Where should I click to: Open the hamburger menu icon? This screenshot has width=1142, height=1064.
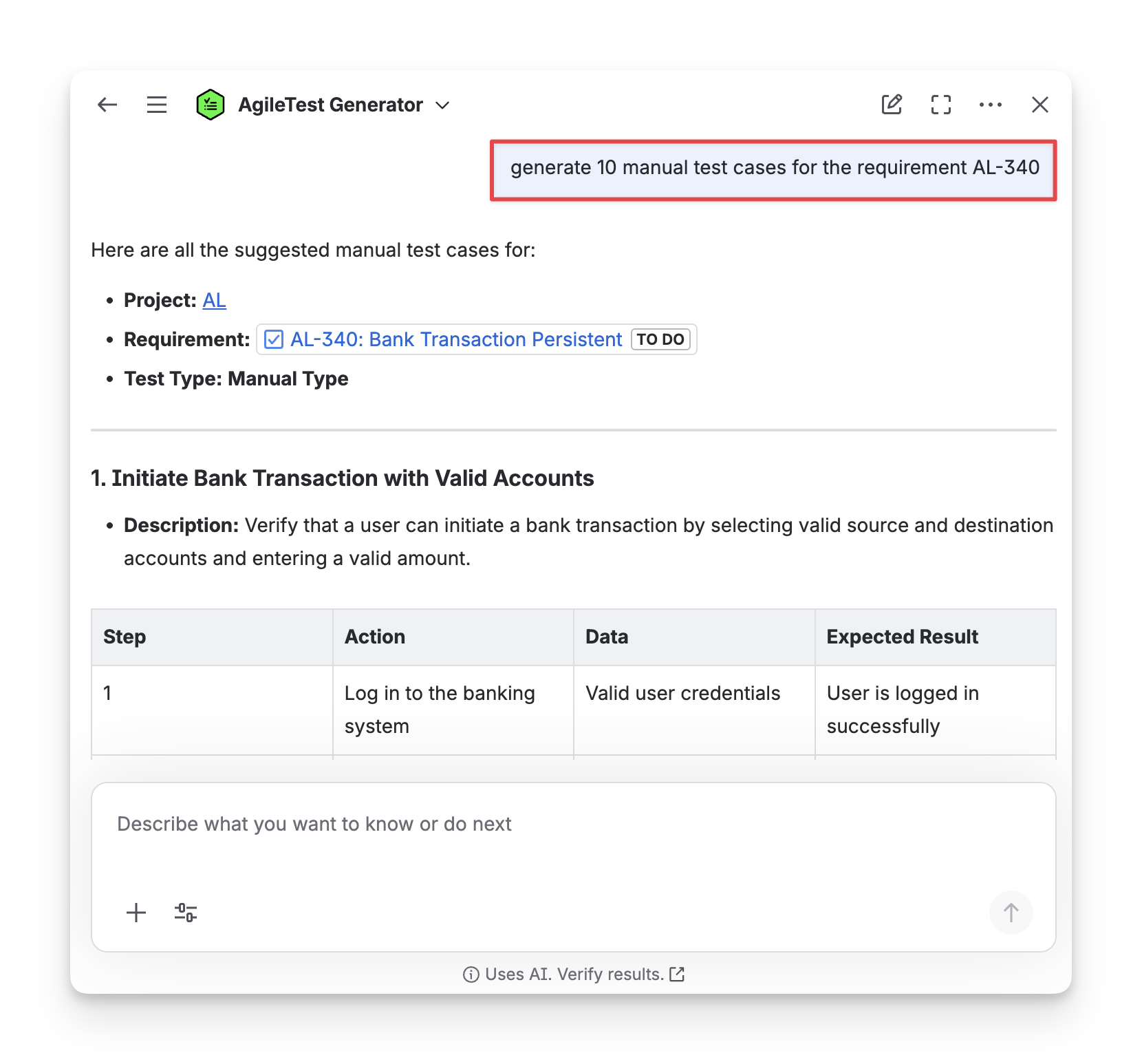(157, 105)
